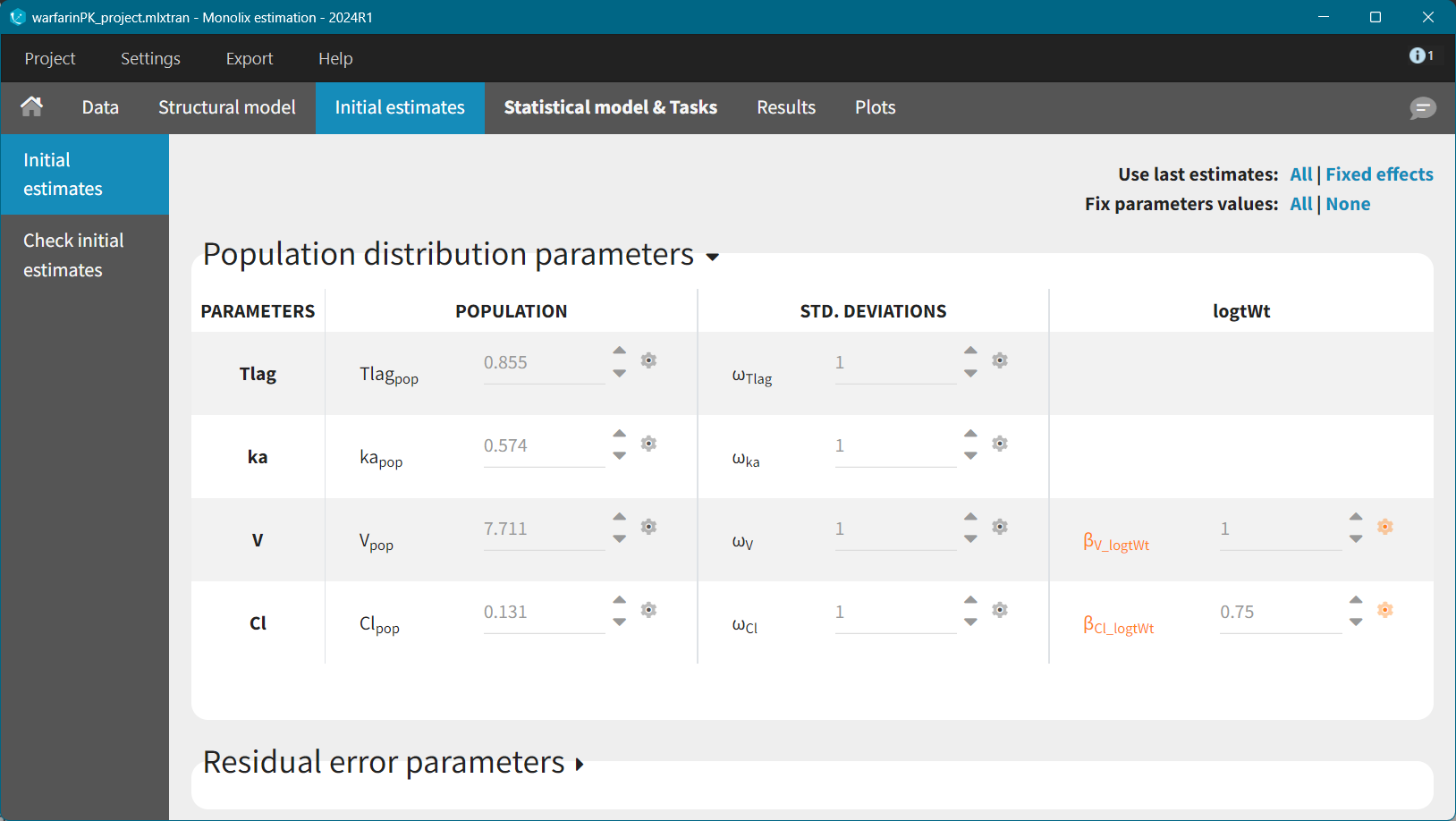Click the home icon in navigation bar
Image resolution: width=1456 pixels, height=821 pixels.
[32, 107]
